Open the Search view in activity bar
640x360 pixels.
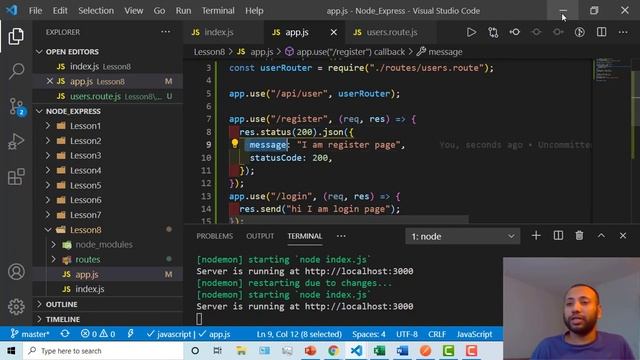(x=16, y=71)
